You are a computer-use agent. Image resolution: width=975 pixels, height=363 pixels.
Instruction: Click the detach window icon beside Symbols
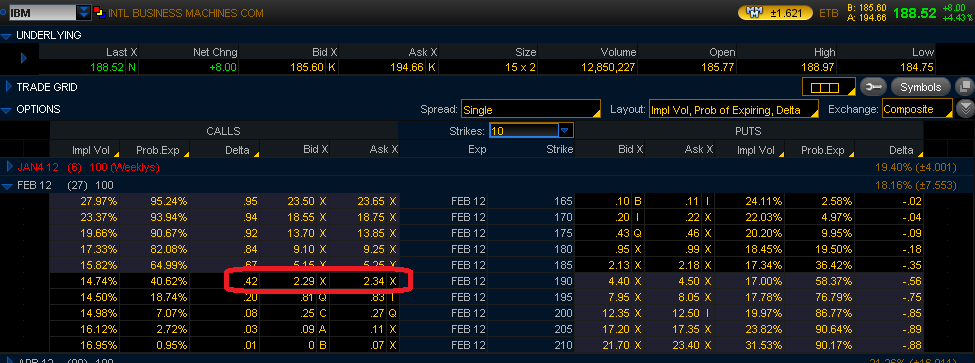[964, 87]
